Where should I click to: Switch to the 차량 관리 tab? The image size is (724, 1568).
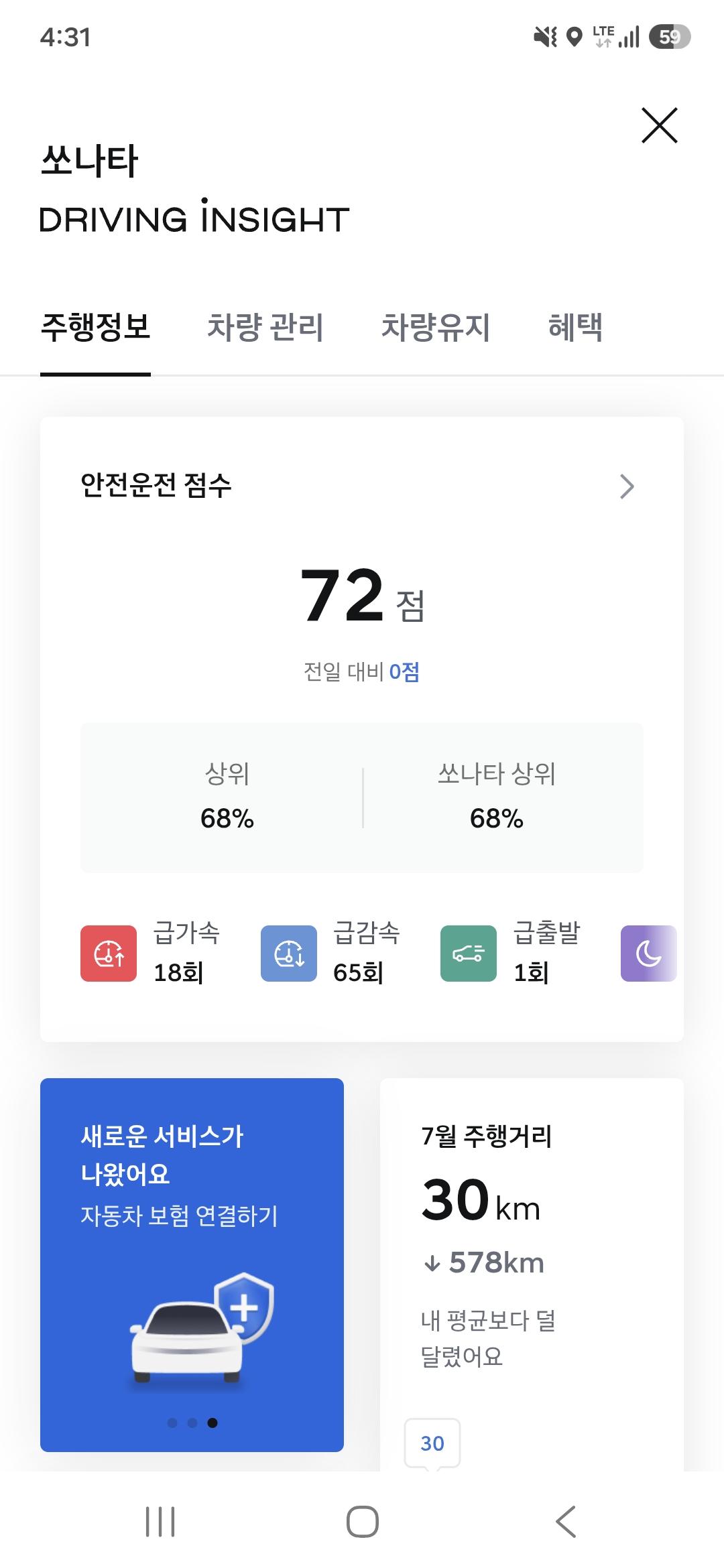[265, 328]
